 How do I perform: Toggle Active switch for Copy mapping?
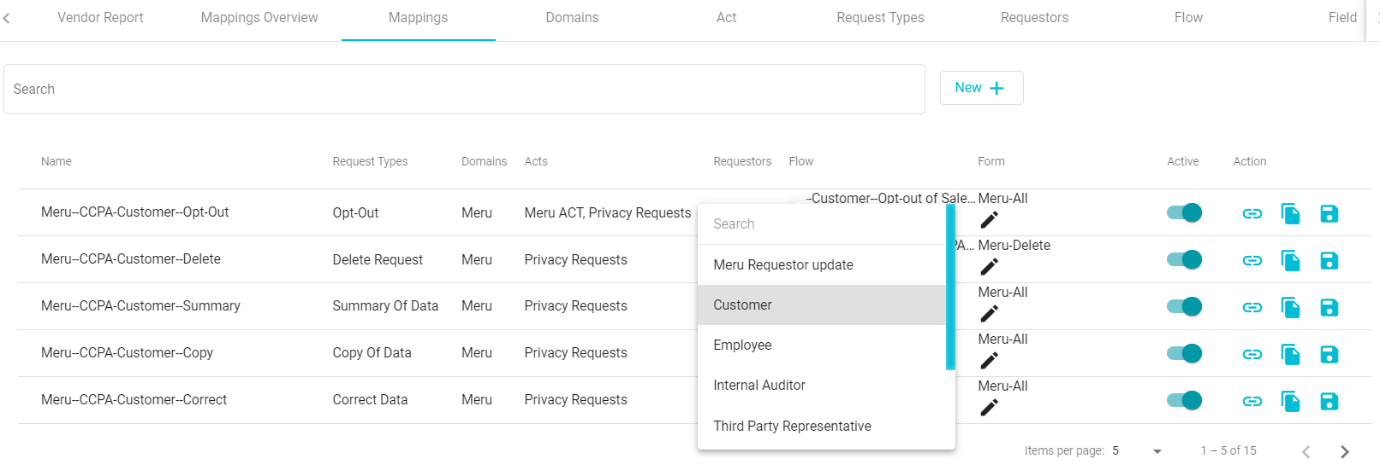click(1184, 354)
